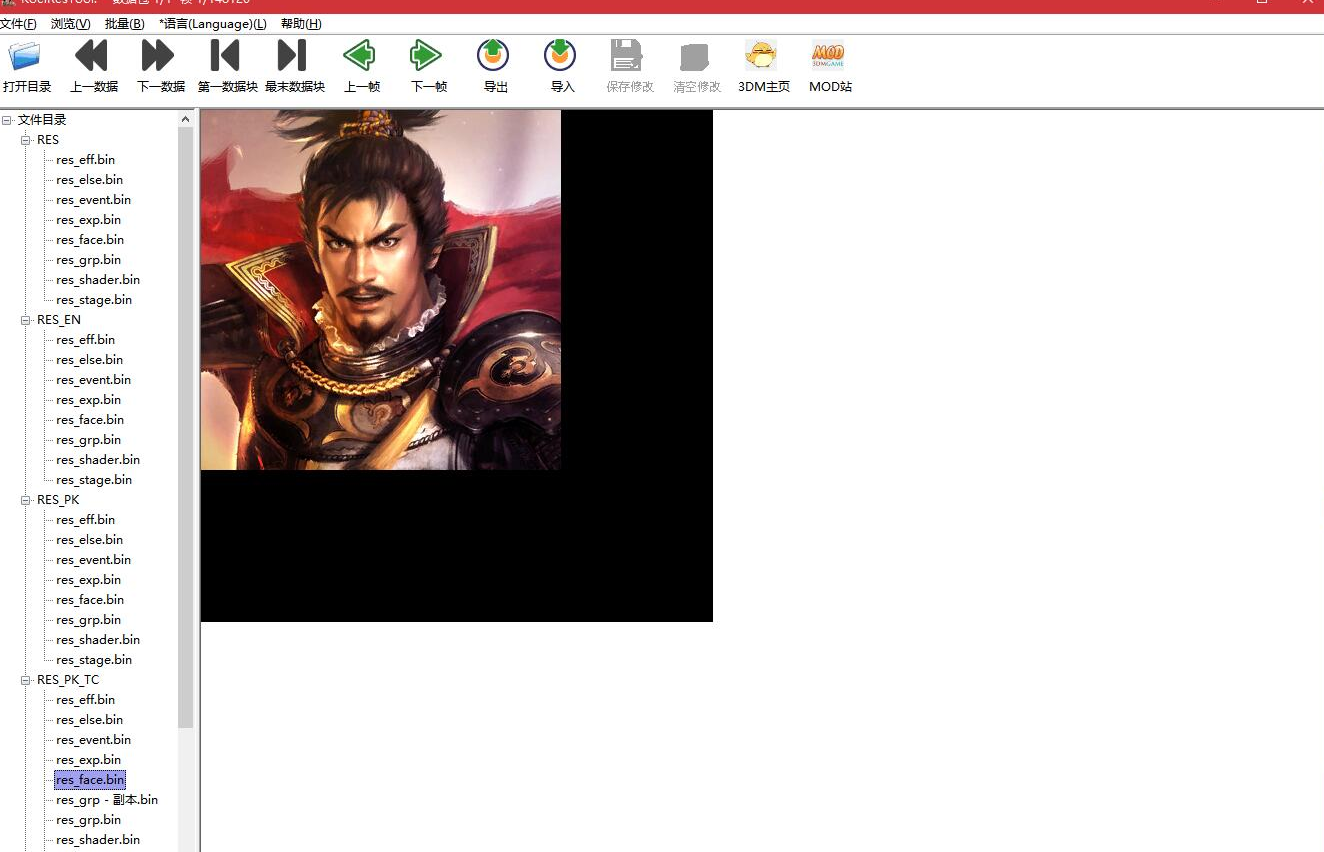Select the RES_PK folder label
This screenshot has height=852, width=1324.
tap(58, 500)
